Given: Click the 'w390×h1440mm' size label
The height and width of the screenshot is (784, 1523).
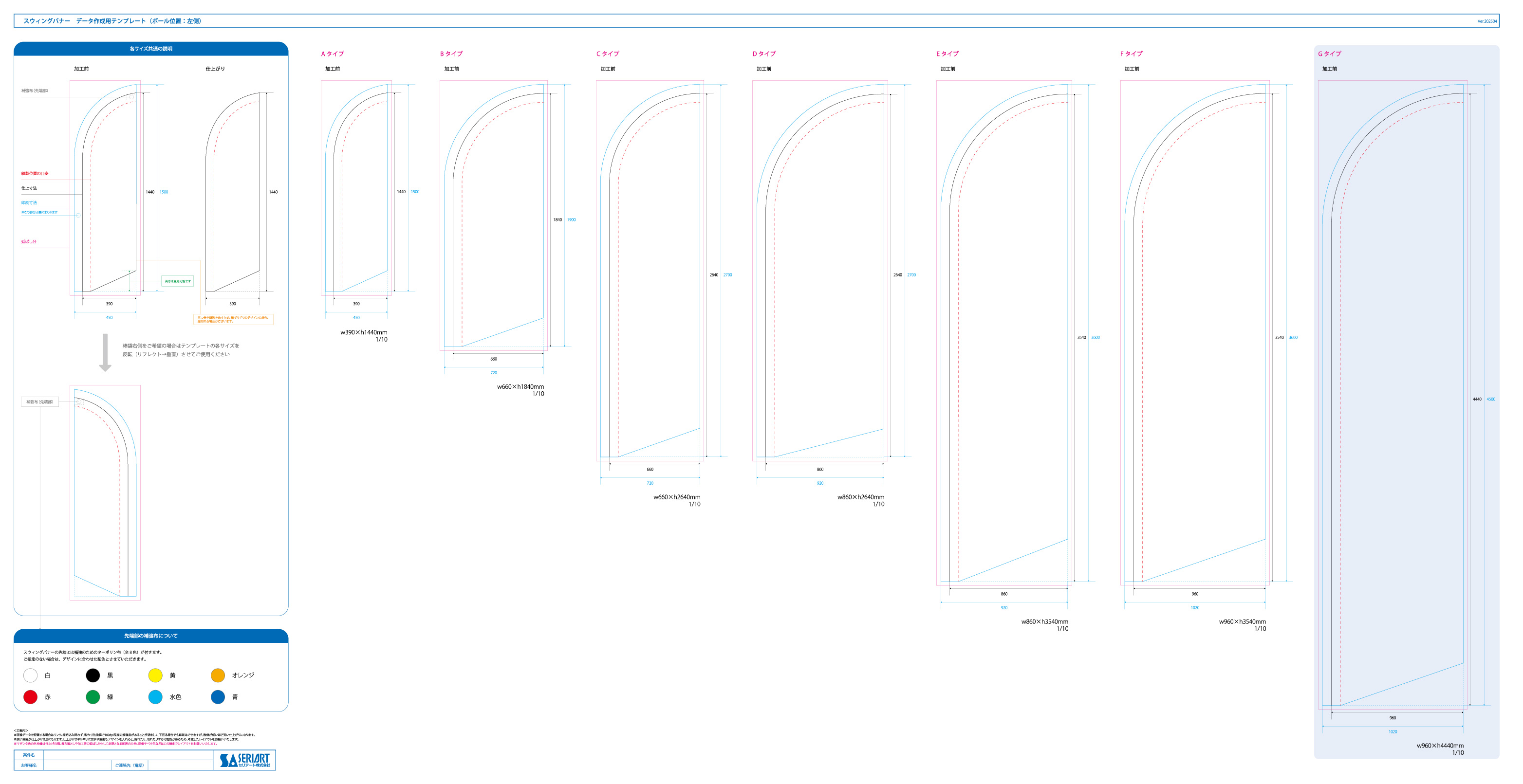Looking at the screenshot, I should coord(364,332).
